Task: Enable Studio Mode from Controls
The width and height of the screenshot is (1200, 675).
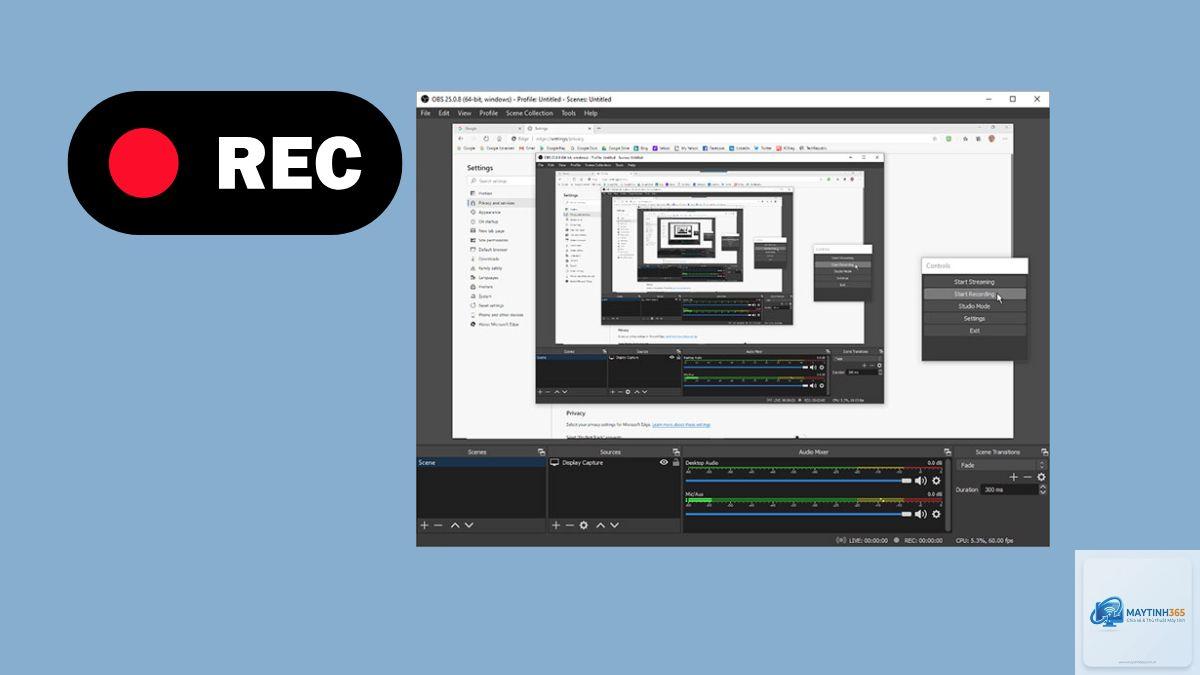Action: click(x=974, y=306)
